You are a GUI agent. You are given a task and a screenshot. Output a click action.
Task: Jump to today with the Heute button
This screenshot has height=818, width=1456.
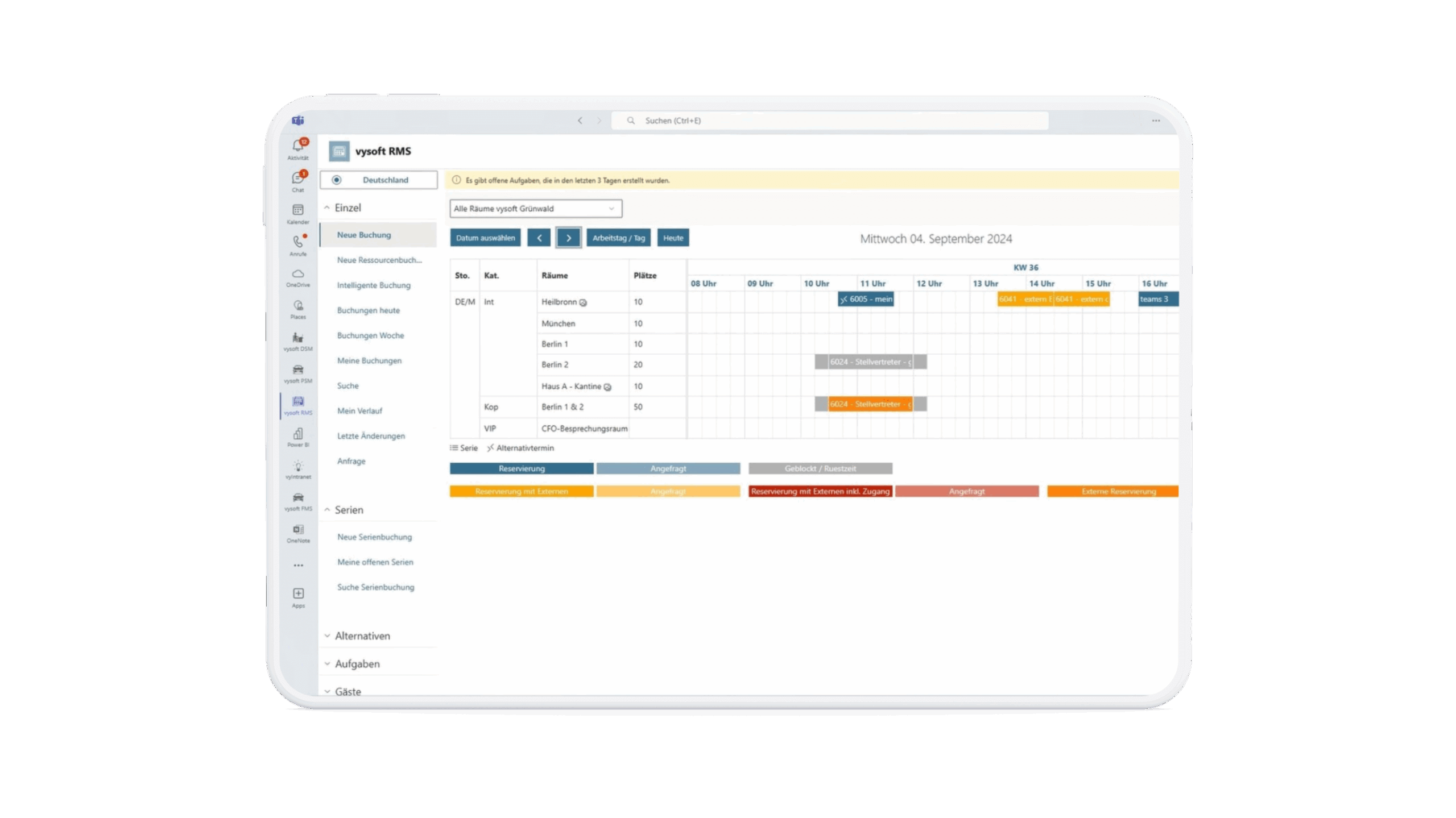(673, 238)
